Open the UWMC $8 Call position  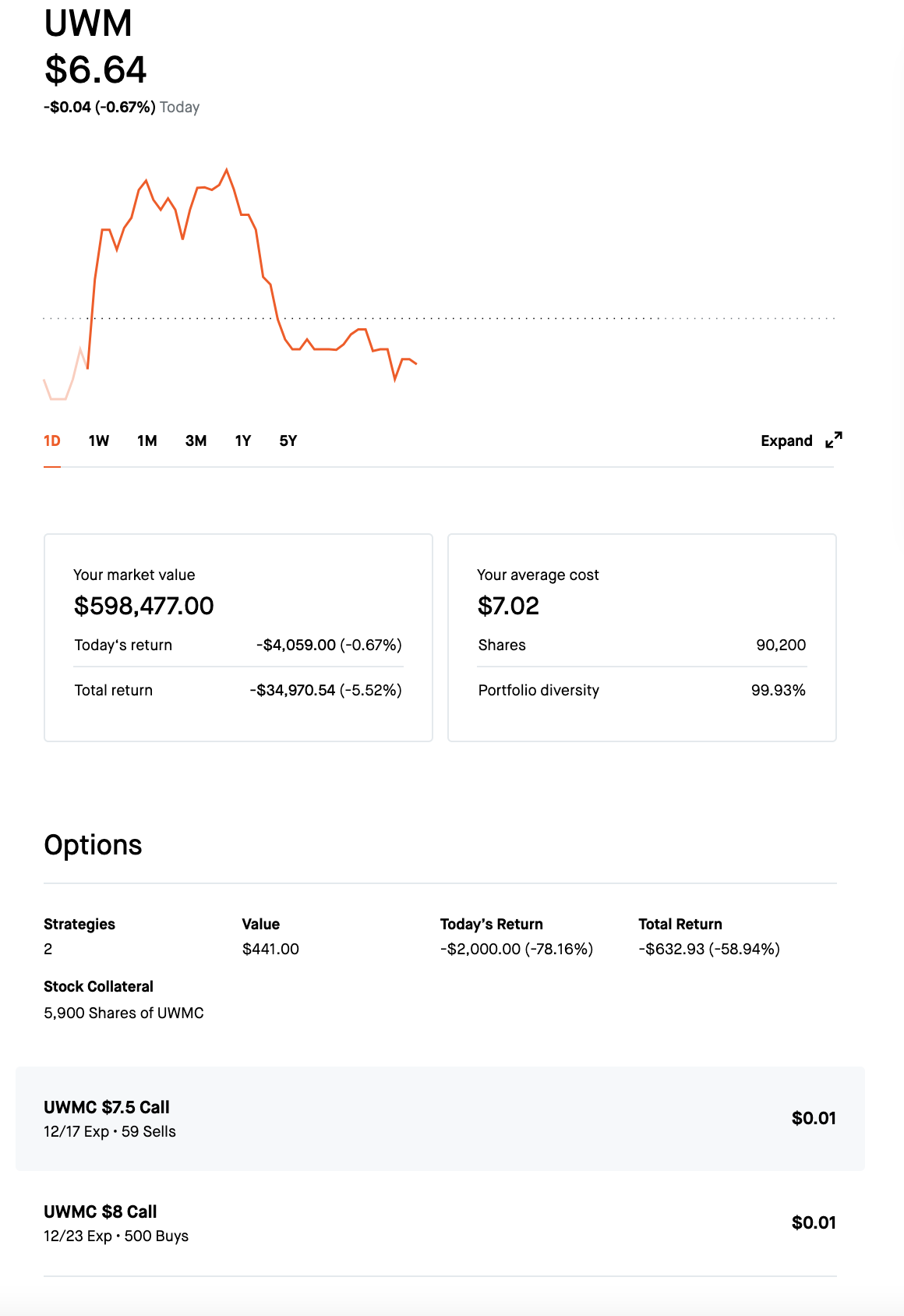point(440,1223)
